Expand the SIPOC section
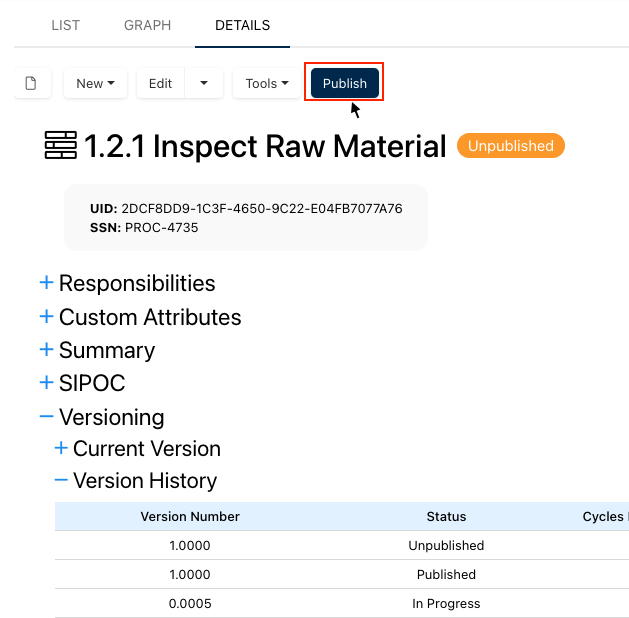The image size is (629, 618). click(46, 383)
